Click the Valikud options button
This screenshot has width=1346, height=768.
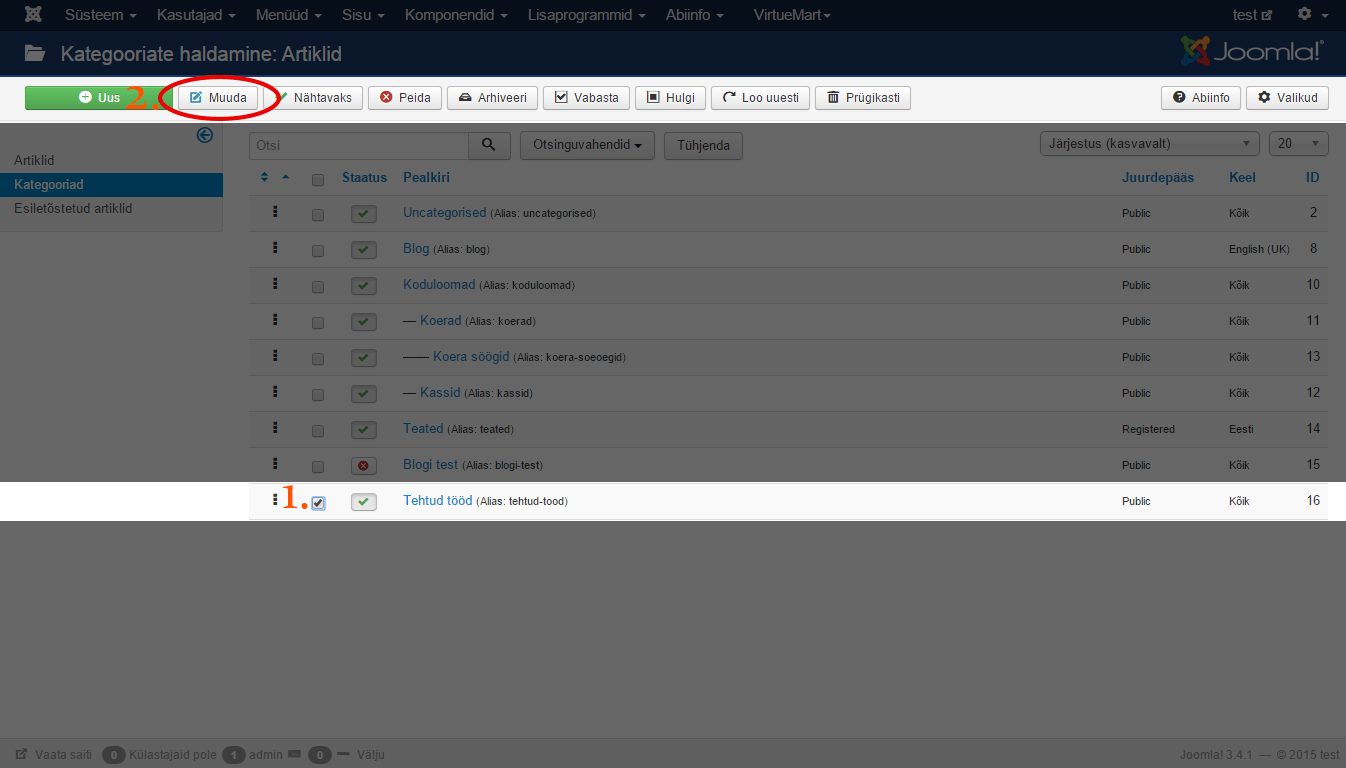pos(1287,98)
